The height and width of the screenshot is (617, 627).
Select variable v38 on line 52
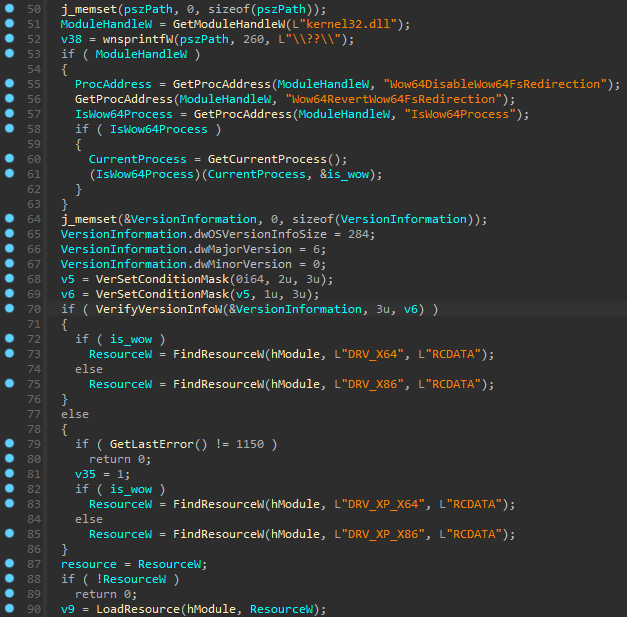point(71,39)
